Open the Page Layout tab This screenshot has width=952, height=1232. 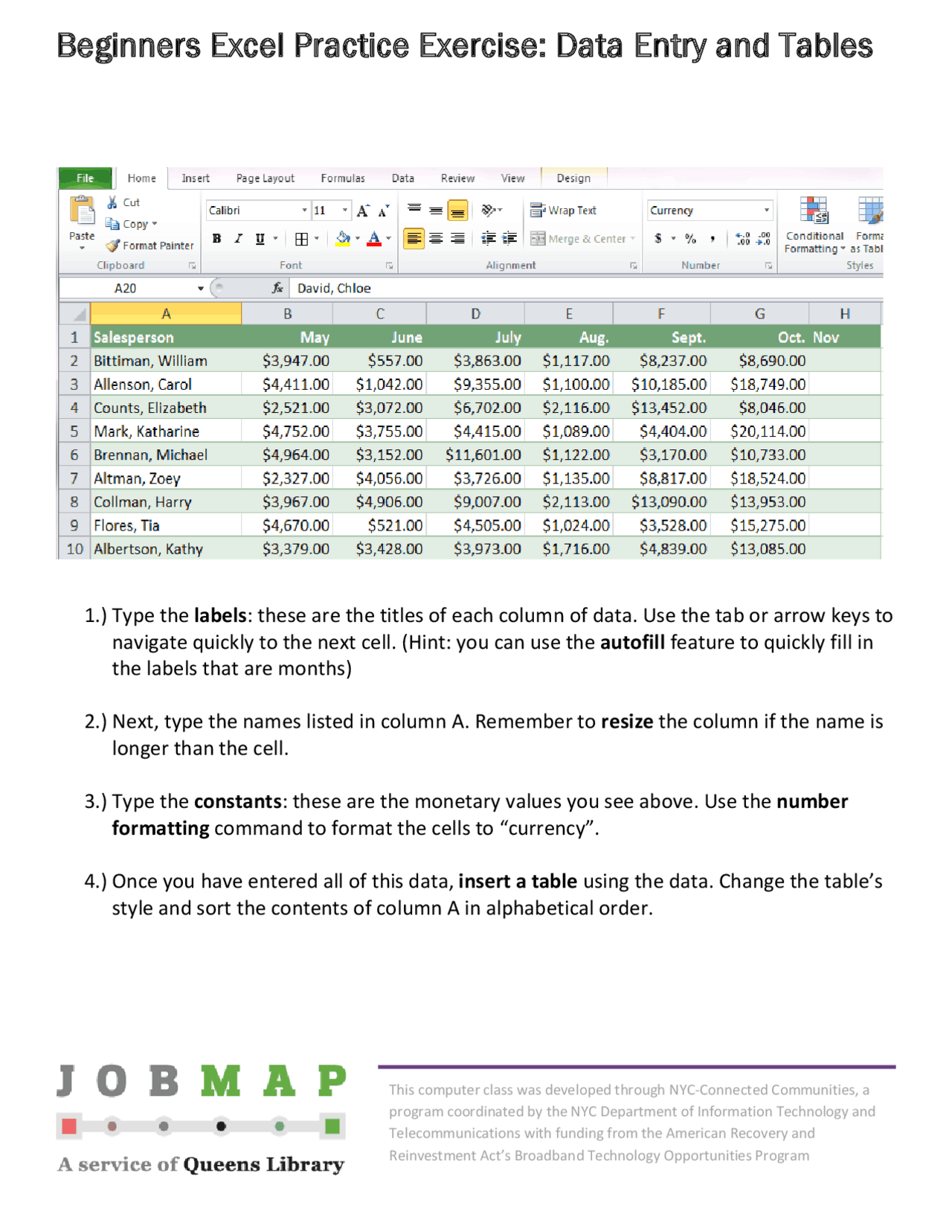[265, 179]
